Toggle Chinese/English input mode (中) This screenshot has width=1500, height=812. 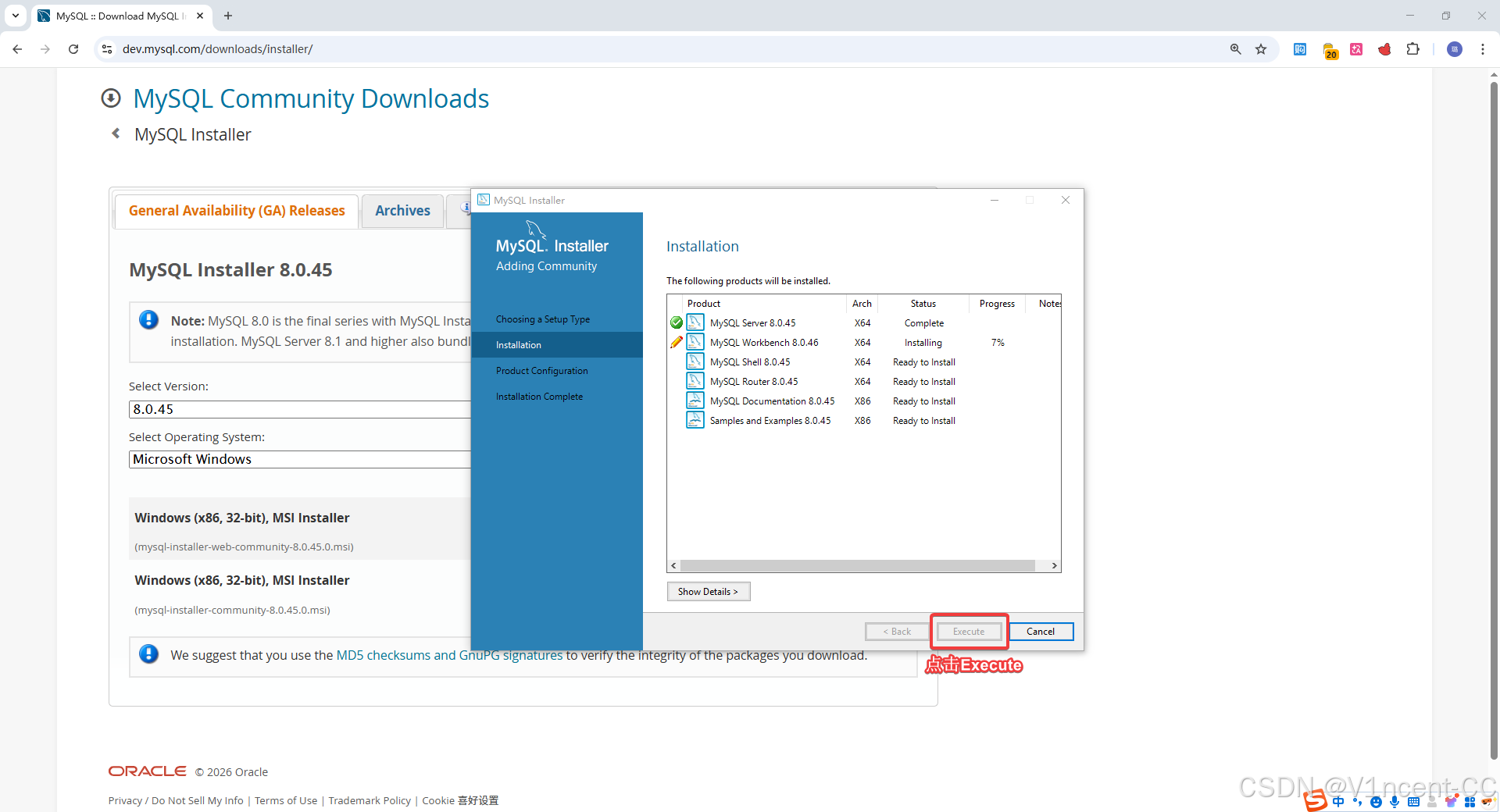click(1339, 802)
